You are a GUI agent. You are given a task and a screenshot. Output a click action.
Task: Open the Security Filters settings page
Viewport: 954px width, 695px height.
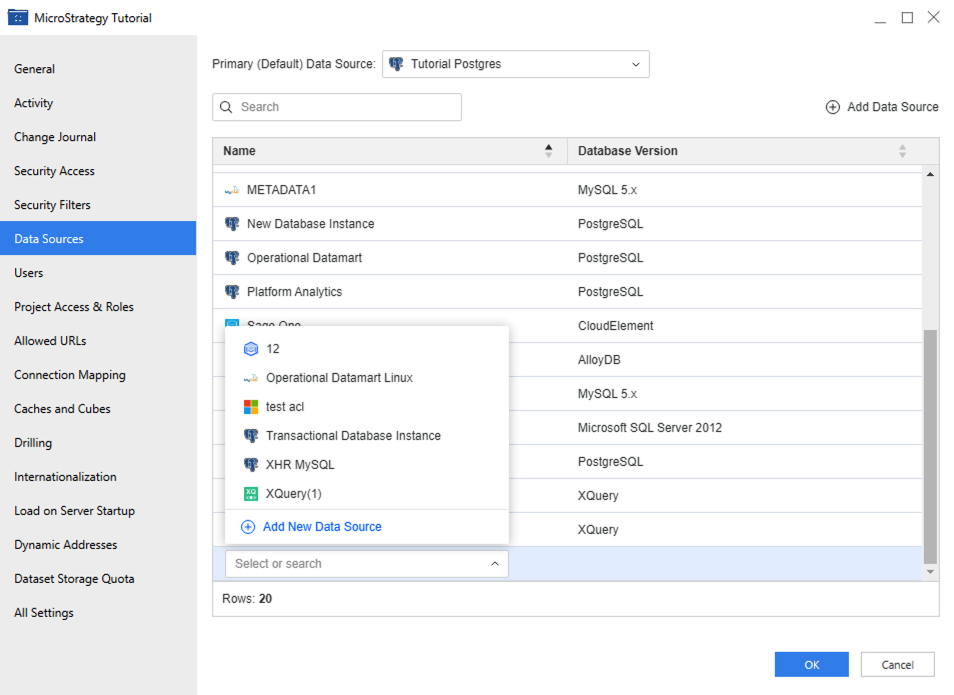52,205
